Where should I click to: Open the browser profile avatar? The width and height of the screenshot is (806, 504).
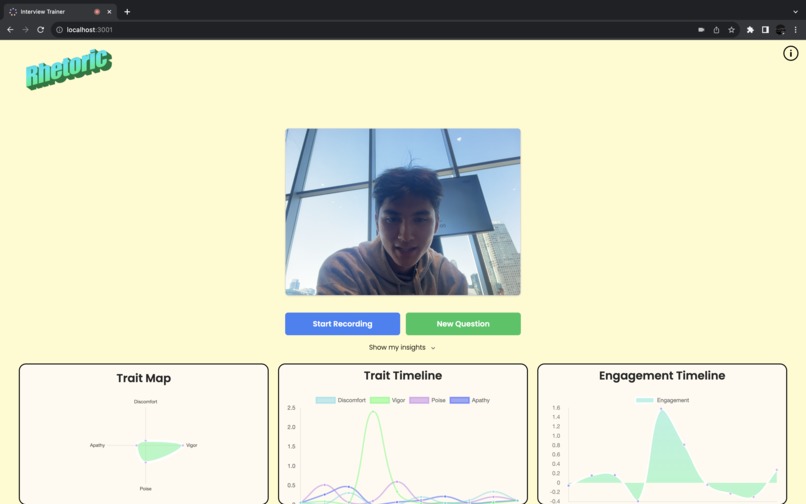tap(780, 30)
